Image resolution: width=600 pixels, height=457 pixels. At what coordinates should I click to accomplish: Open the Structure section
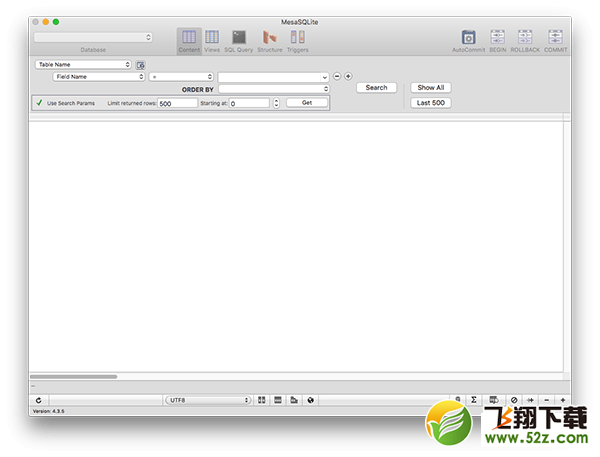point(270,41)
